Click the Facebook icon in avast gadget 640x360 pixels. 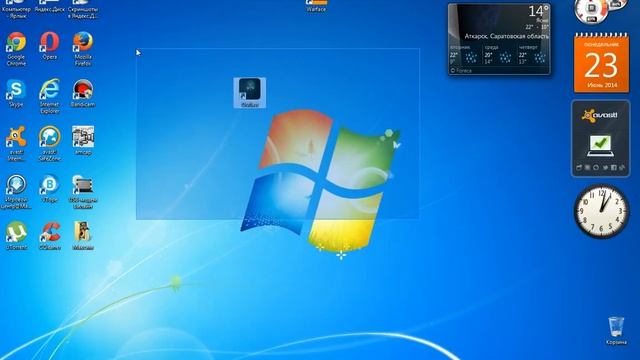tap(613, 168)
